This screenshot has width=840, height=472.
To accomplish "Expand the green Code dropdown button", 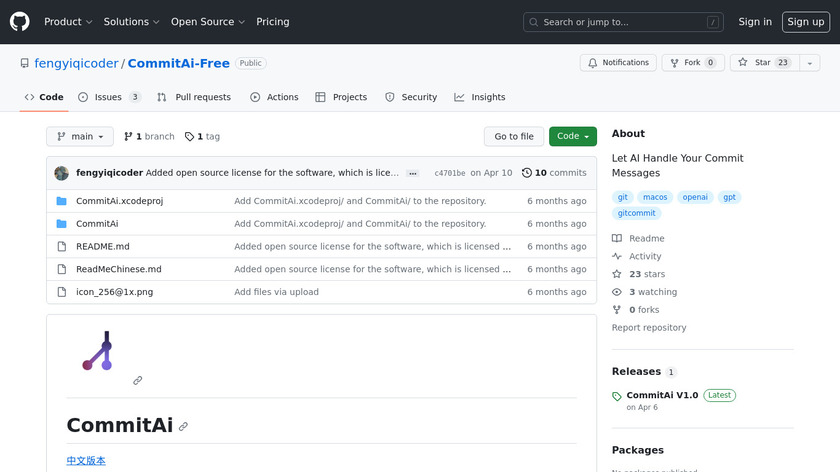I will point(573,137).
